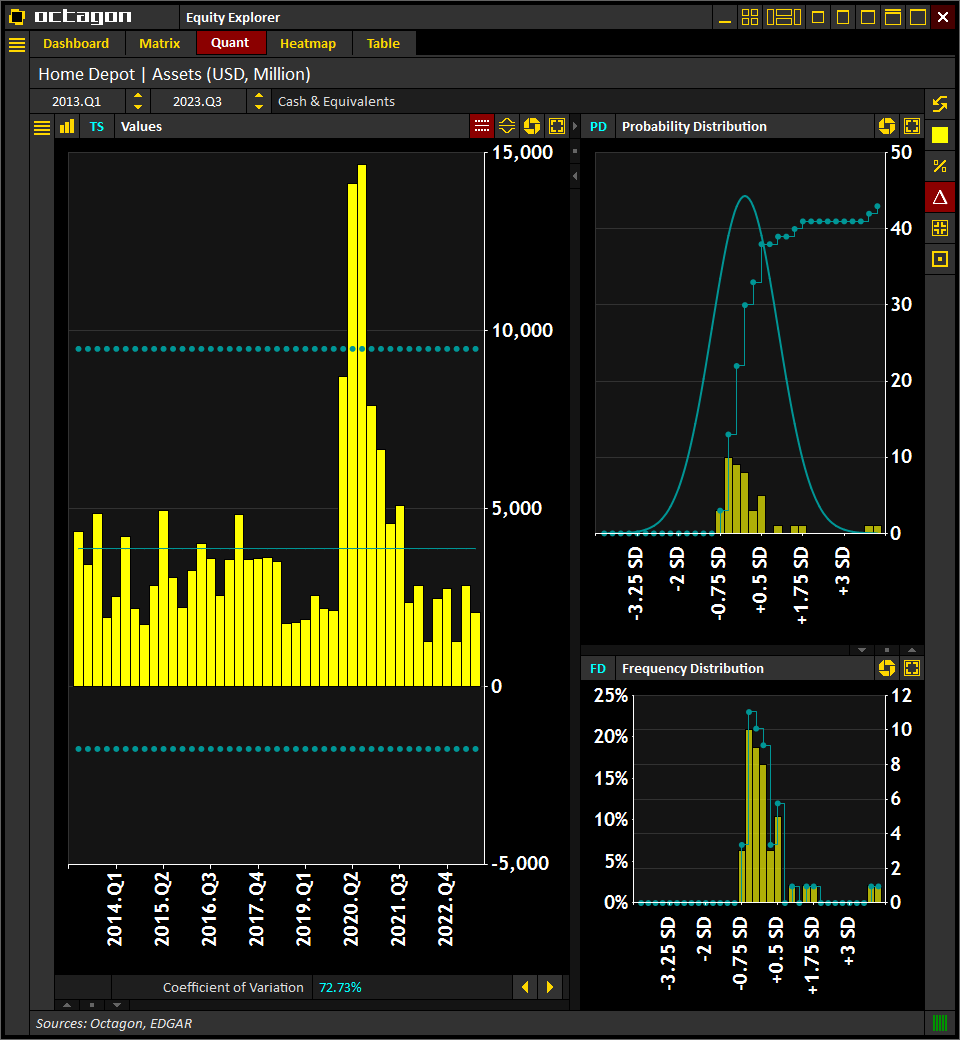
Task: Click the Probability Distribution panel title
Action: pyautogui.click(x=694, y=127)
